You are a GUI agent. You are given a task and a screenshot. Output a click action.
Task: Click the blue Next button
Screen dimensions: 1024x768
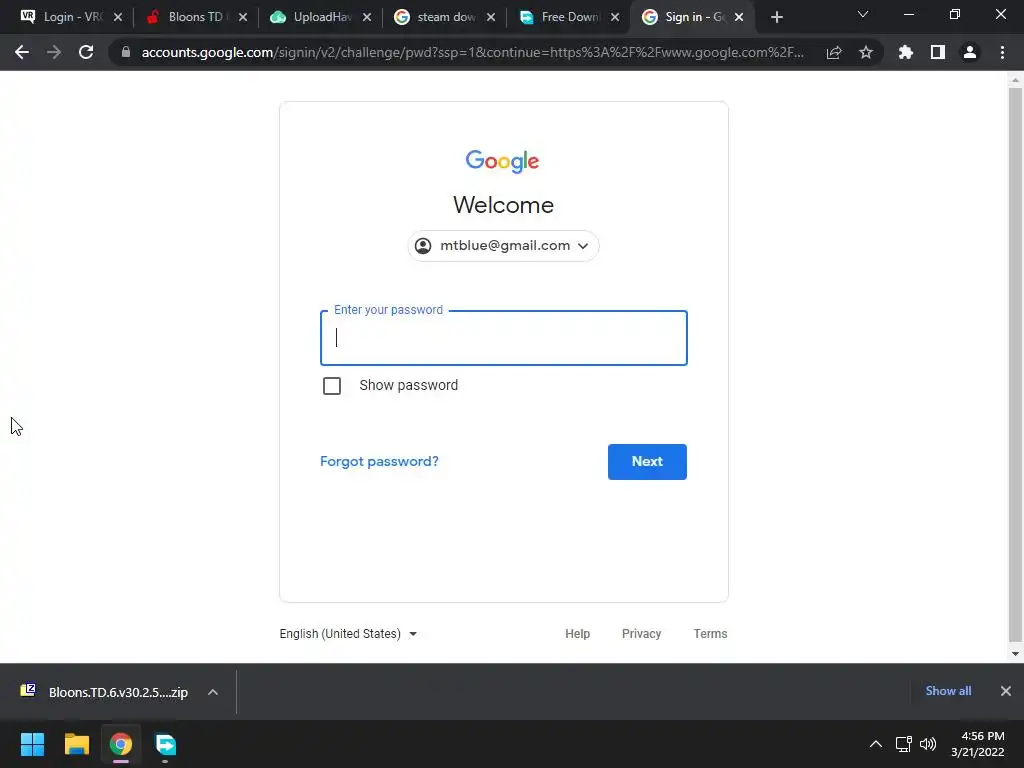647,462
